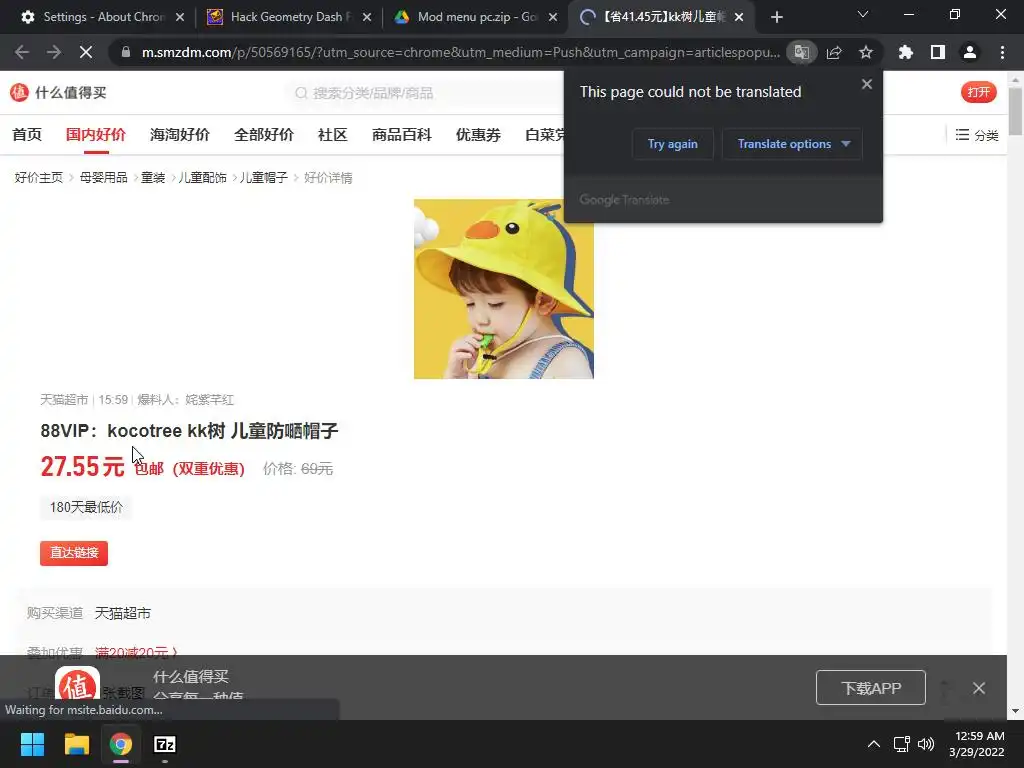The image size is (1024, 768).
Task: Click the Chrome taskbar icon
Action: coord(121,744)
